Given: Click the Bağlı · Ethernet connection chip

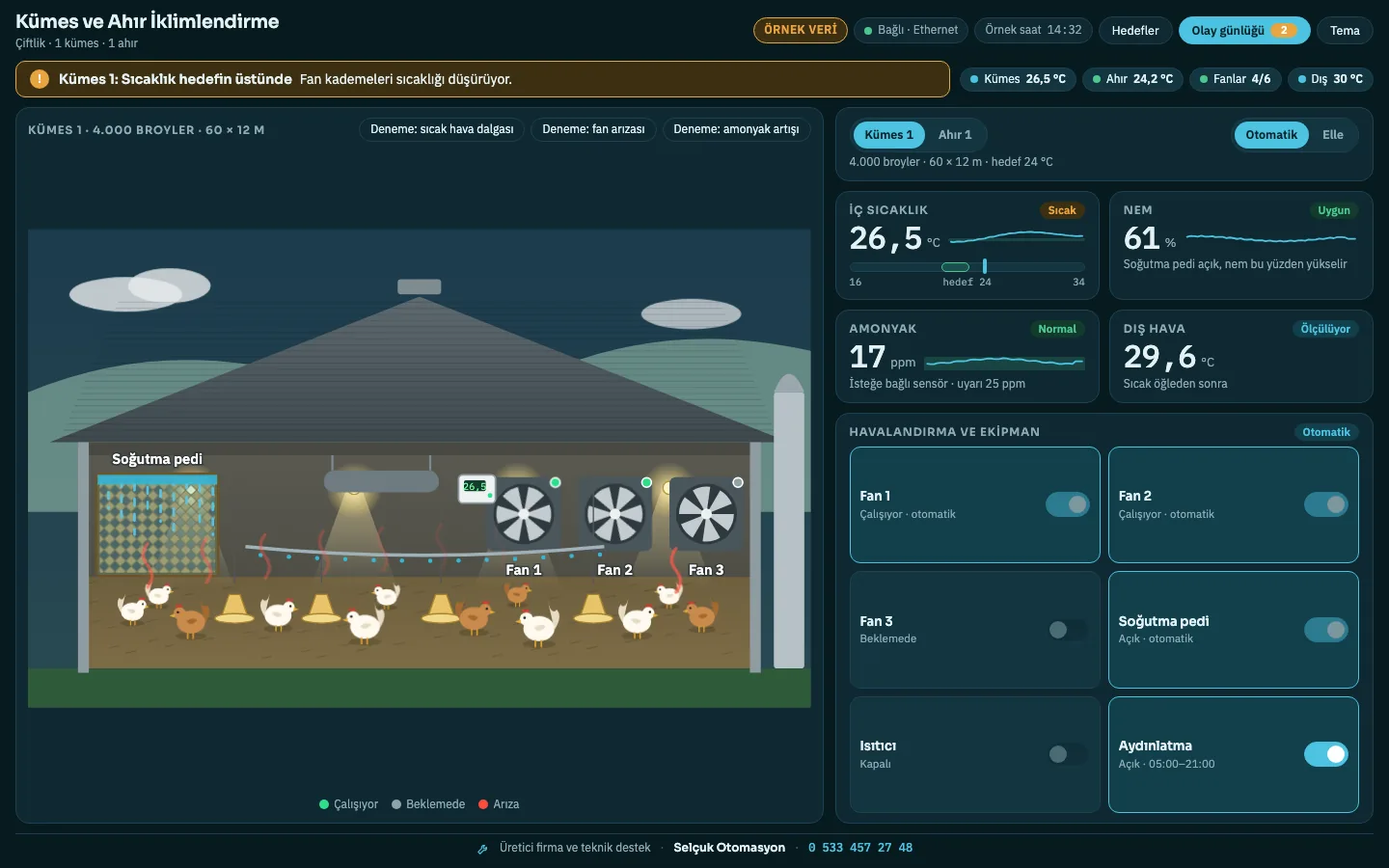Looking at the screenshot, I should pos(912,31).
